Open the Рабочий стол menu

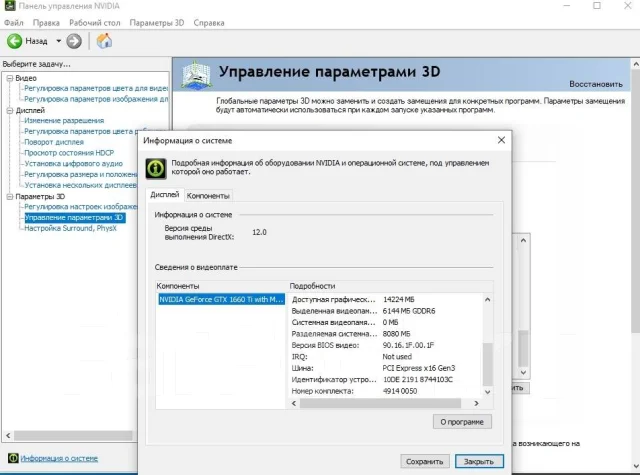click(95, 23)
